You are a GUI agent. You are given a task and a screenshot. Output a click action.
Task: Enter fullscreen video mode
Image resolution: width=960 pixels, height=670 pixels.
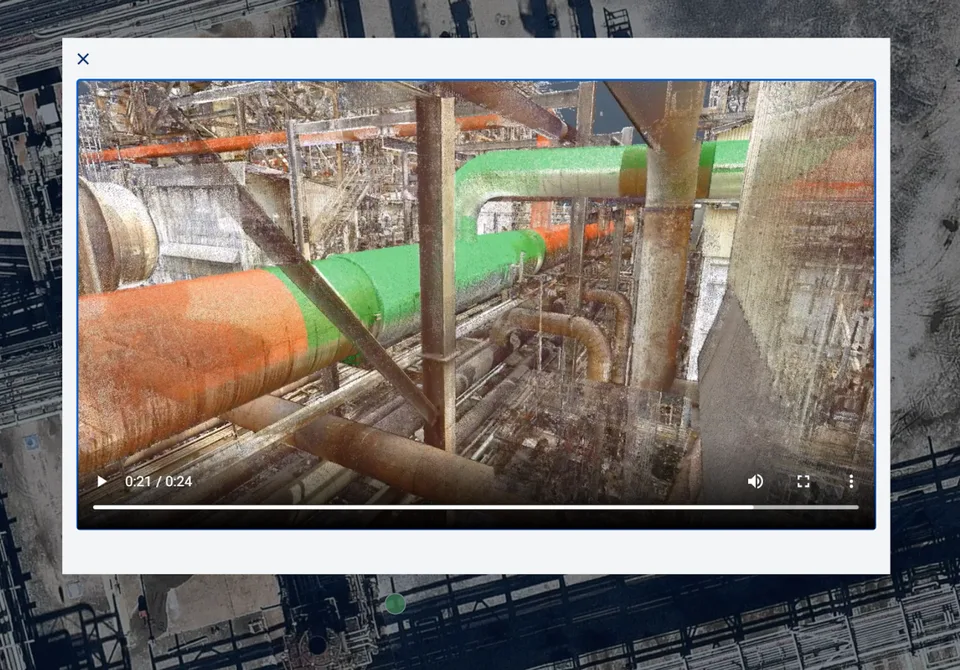(x=803, y=481)
